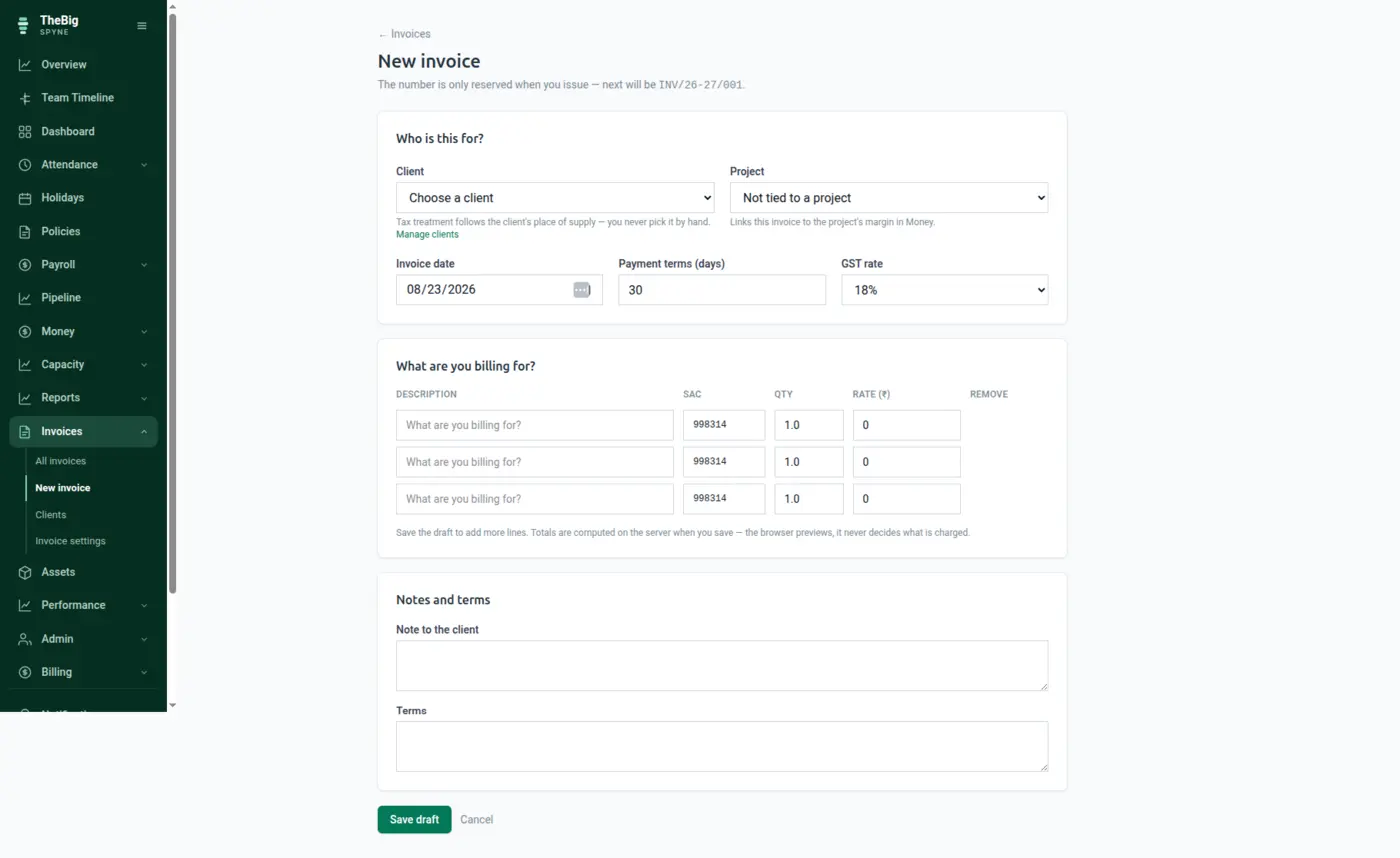Open the GST rate dropdown
This screenshot has width=1400, height=858.
click(x=945, y=290)
